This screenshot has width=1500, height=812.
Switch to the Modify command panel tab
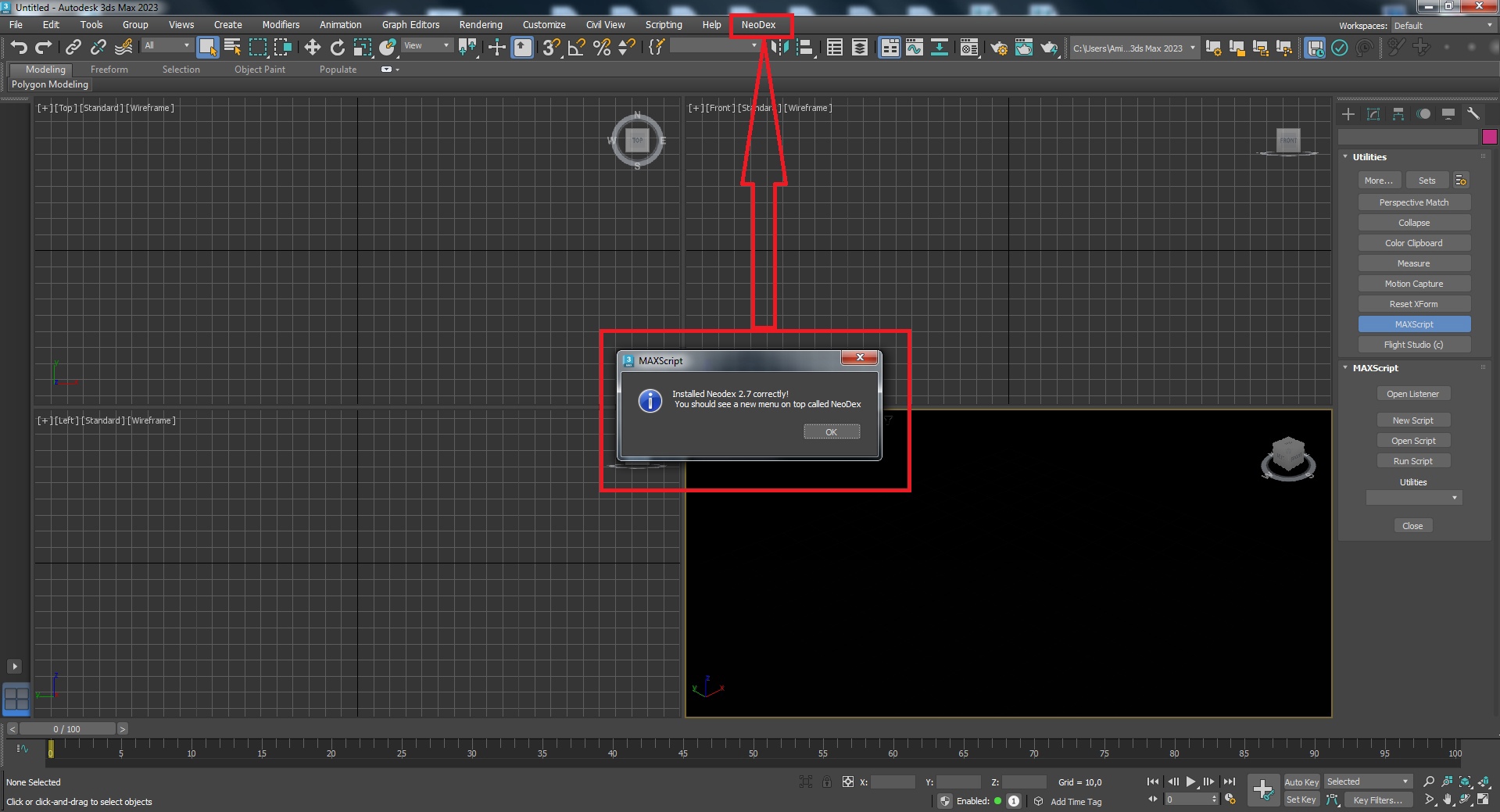pos(1373,114)
